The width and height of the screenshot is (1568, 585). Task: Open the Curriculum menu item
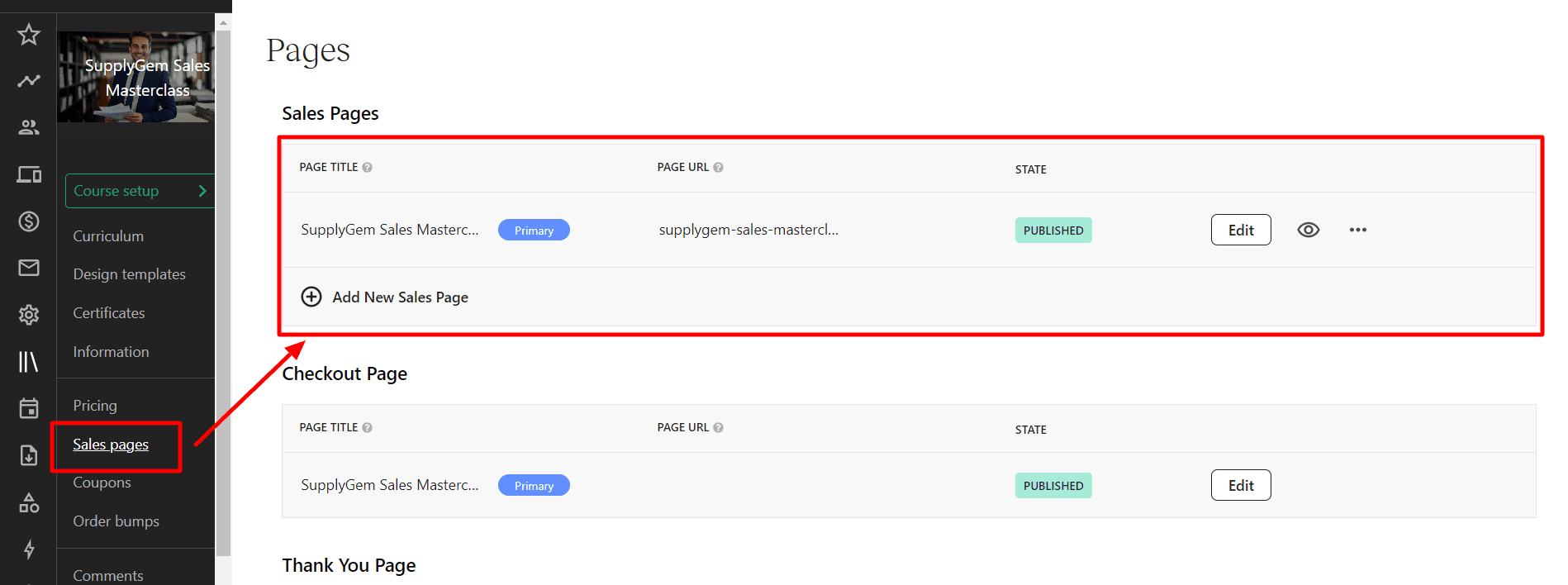(x=108, y=236)
